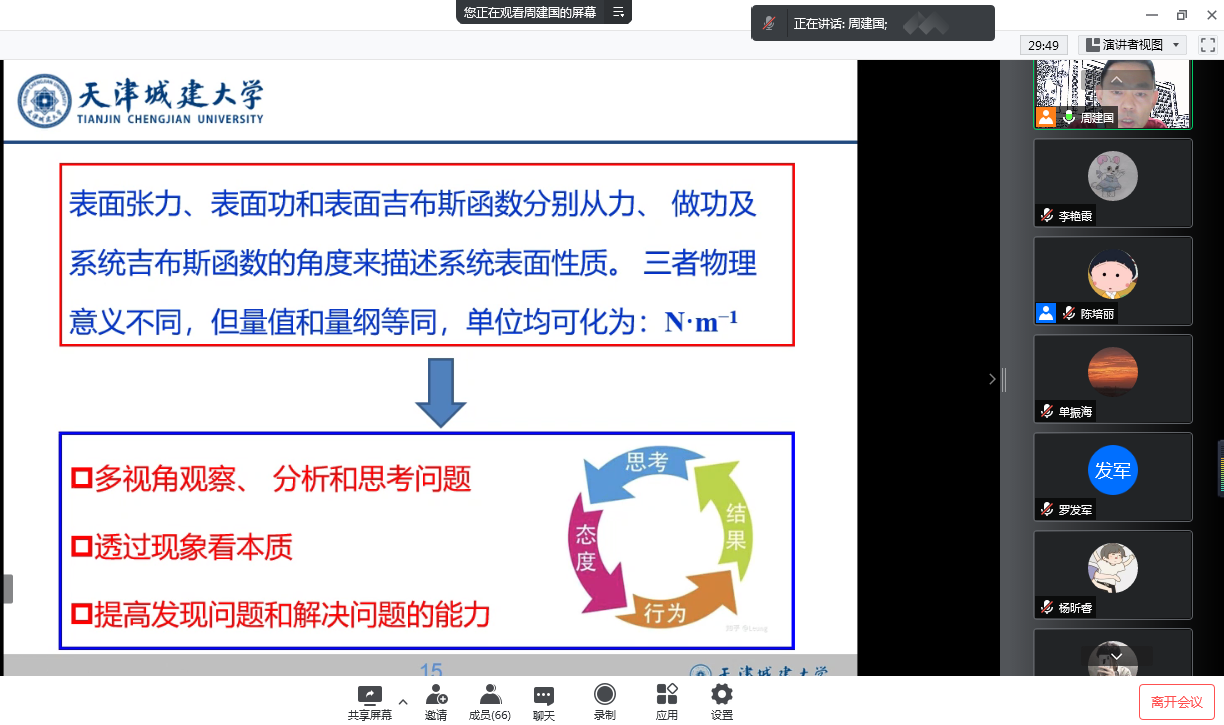Open the 设置 settings gear
Screen dimensions: 1224x725
[x=722, y=695]
